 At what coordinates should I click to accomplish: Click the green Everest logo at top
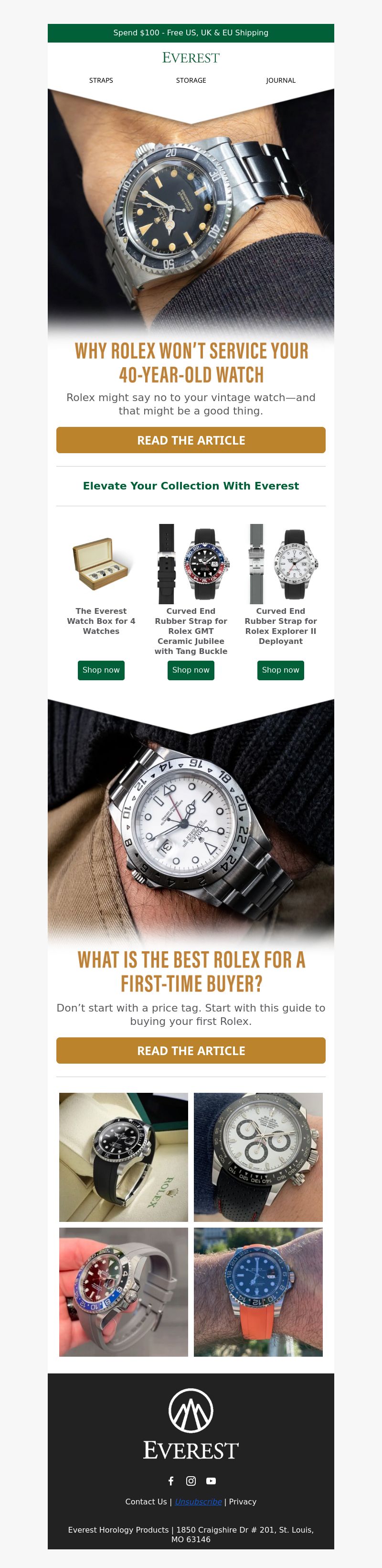click(191, 58)
